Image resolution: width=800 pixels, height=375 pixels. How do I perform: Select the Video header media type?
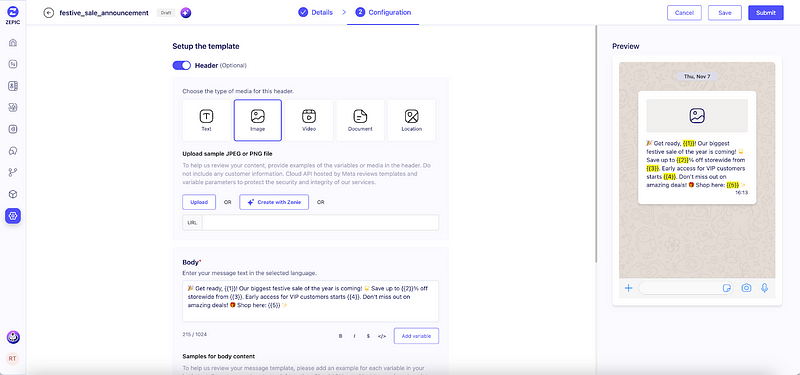point(309,120)
